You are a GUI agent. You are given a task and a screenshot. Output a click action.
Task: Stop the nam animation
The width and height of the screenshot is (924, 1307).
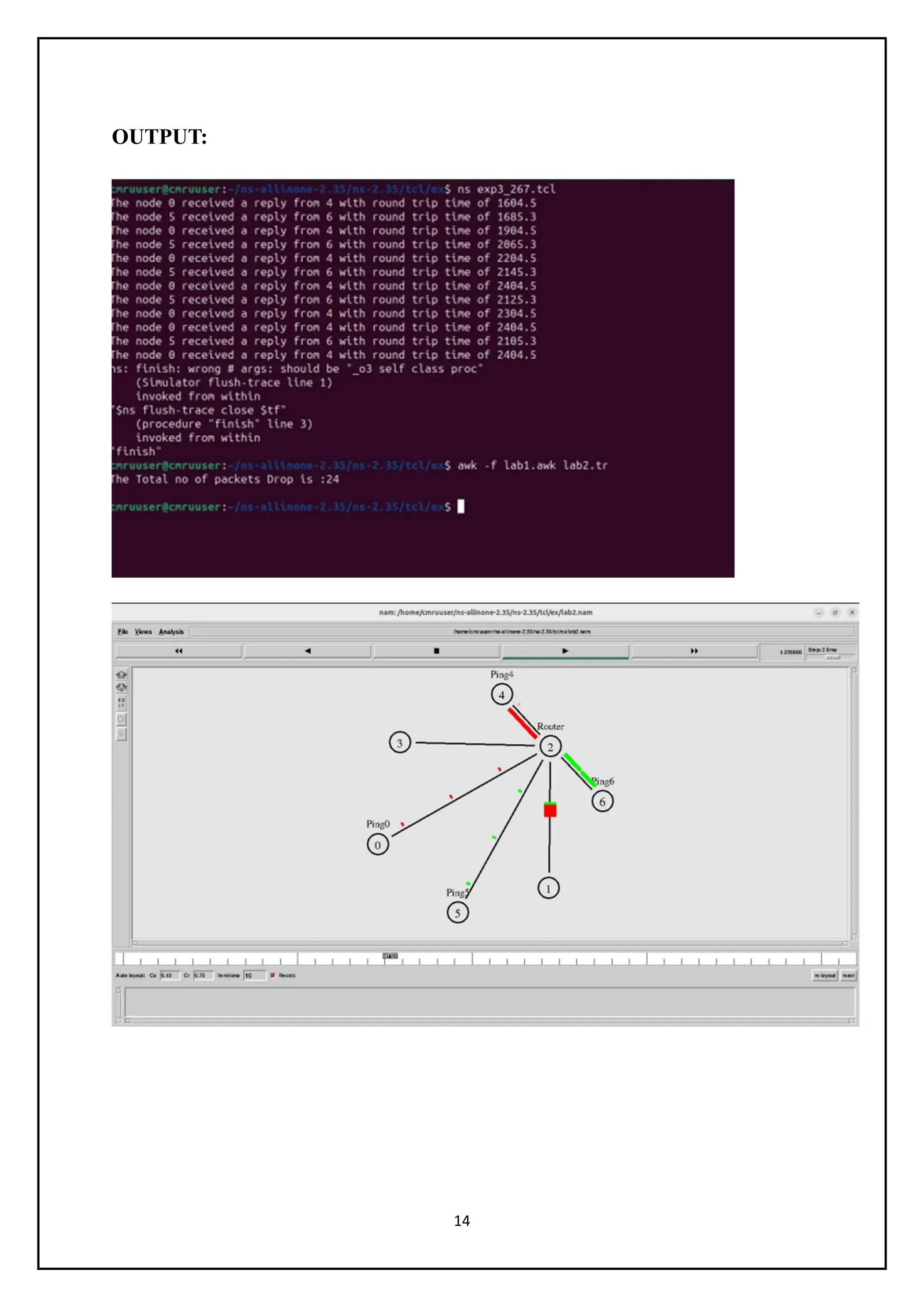click(436, 651)
